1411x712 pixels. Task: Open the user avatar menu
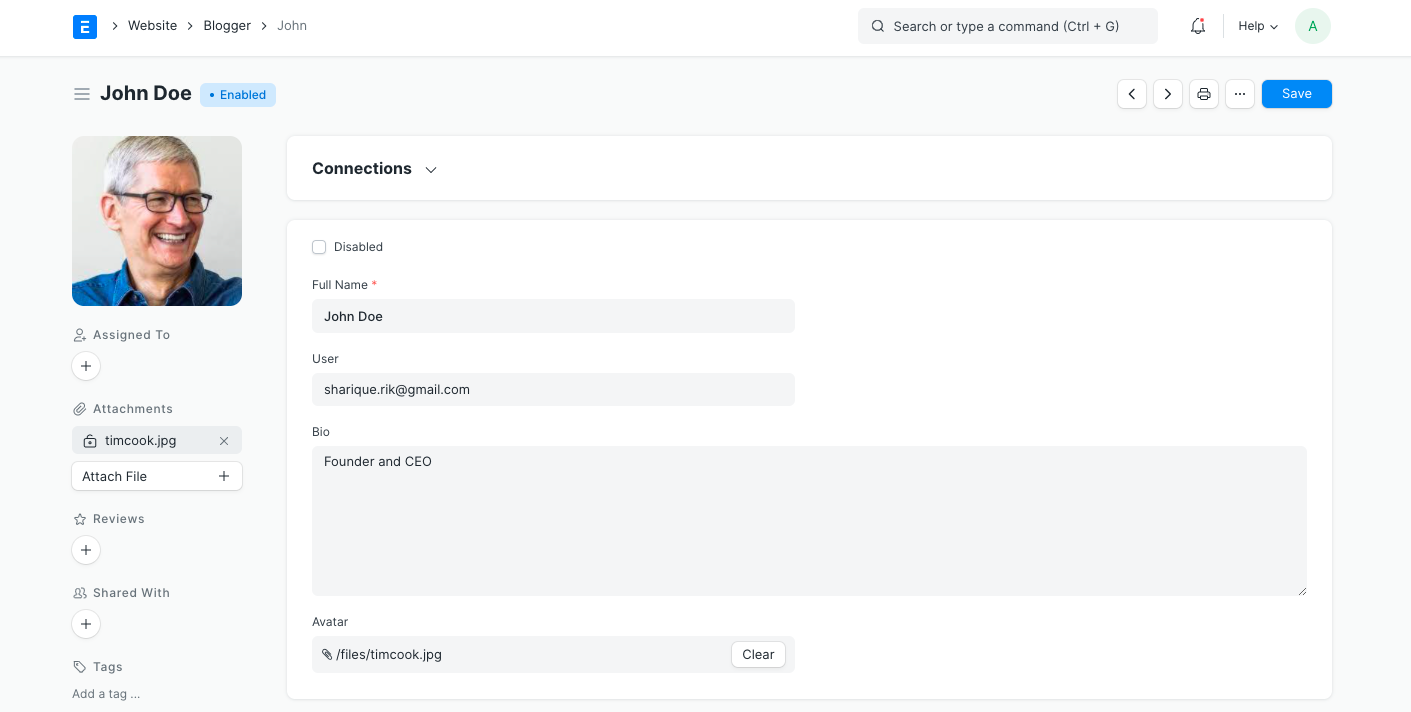[x=1312, y=27]
